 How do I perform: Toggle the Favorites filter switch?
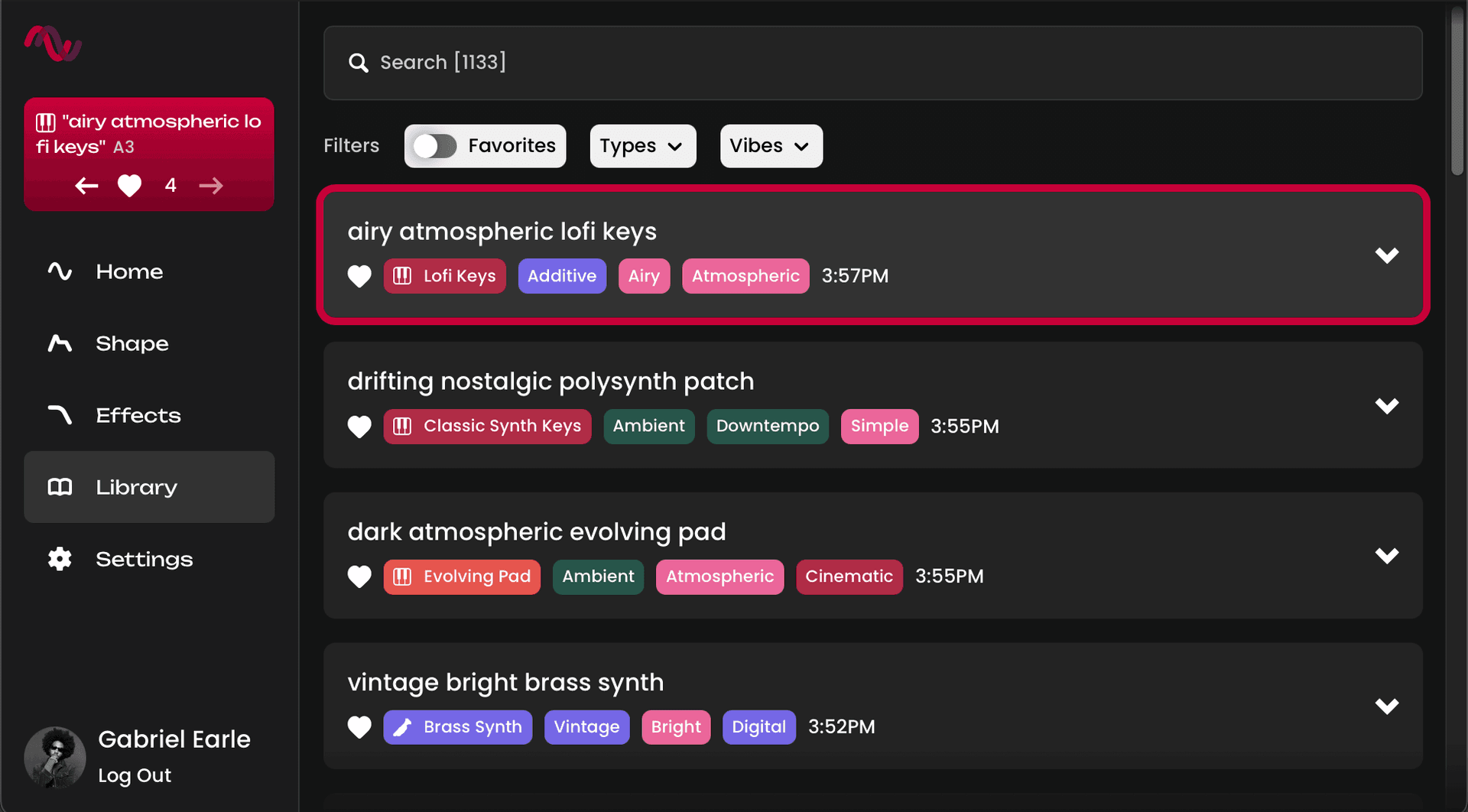point(436,145)
